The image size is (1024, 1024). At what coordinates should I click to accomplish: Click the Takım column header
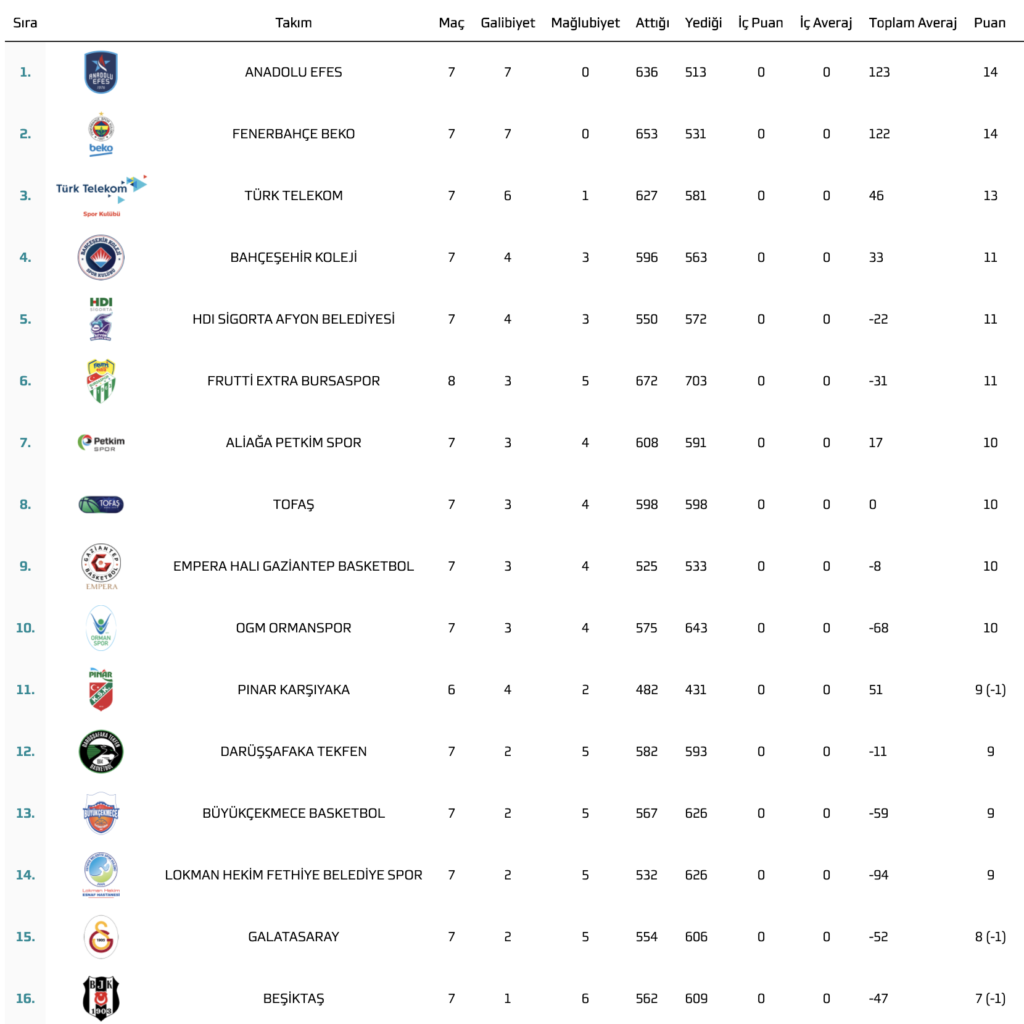point(293,23)
